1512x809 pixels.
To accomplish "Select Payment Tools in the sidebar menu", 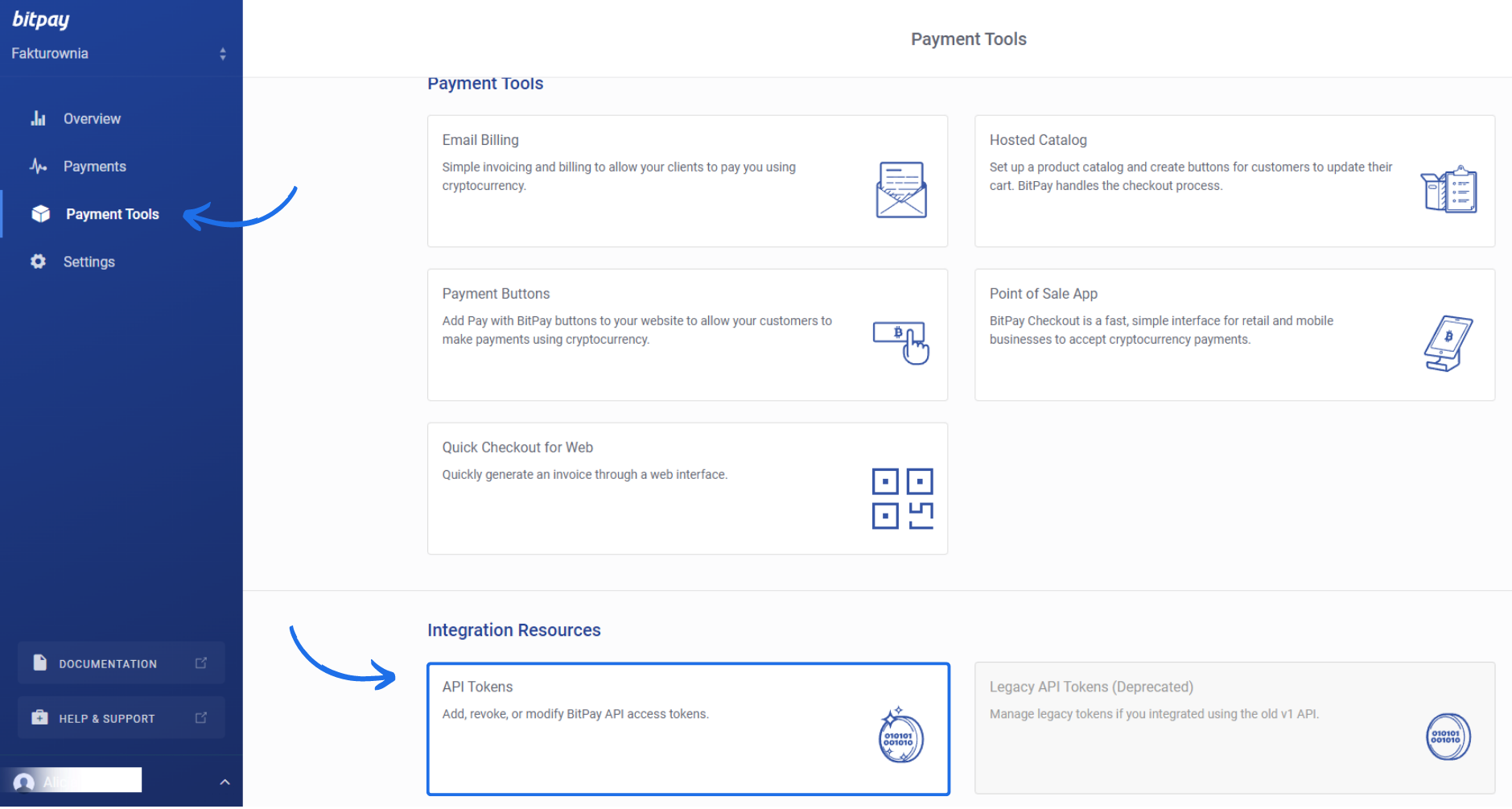I will pos(112,213).
